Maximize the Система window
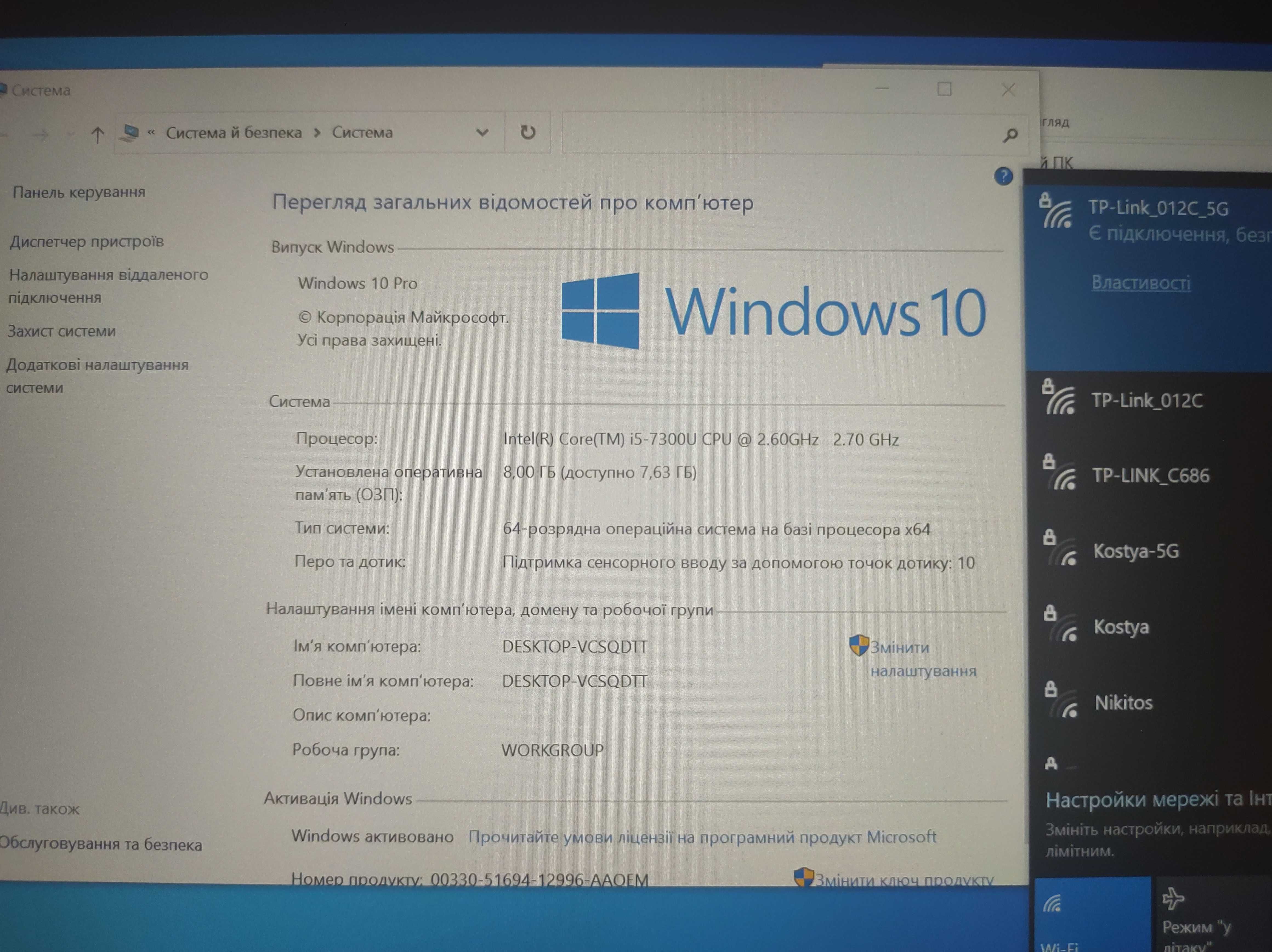Viewport: 1272px width, 952px height. pos(944,89)
